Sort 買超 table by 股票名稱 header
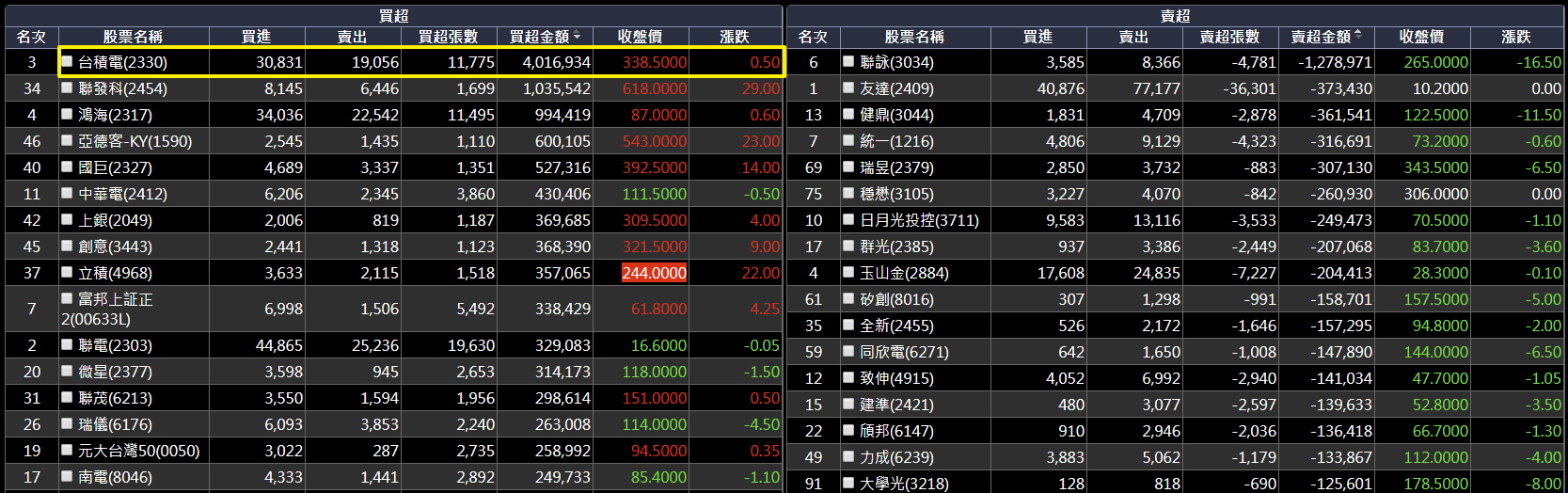Screen dimensions: 1568x493 click(133, 37)
